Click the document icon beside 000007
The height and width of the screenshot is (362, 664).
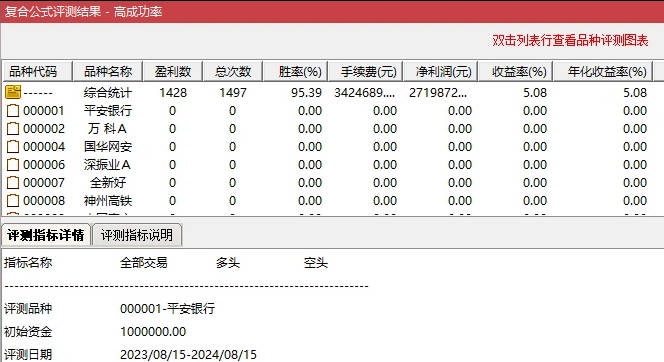(13, 182)
